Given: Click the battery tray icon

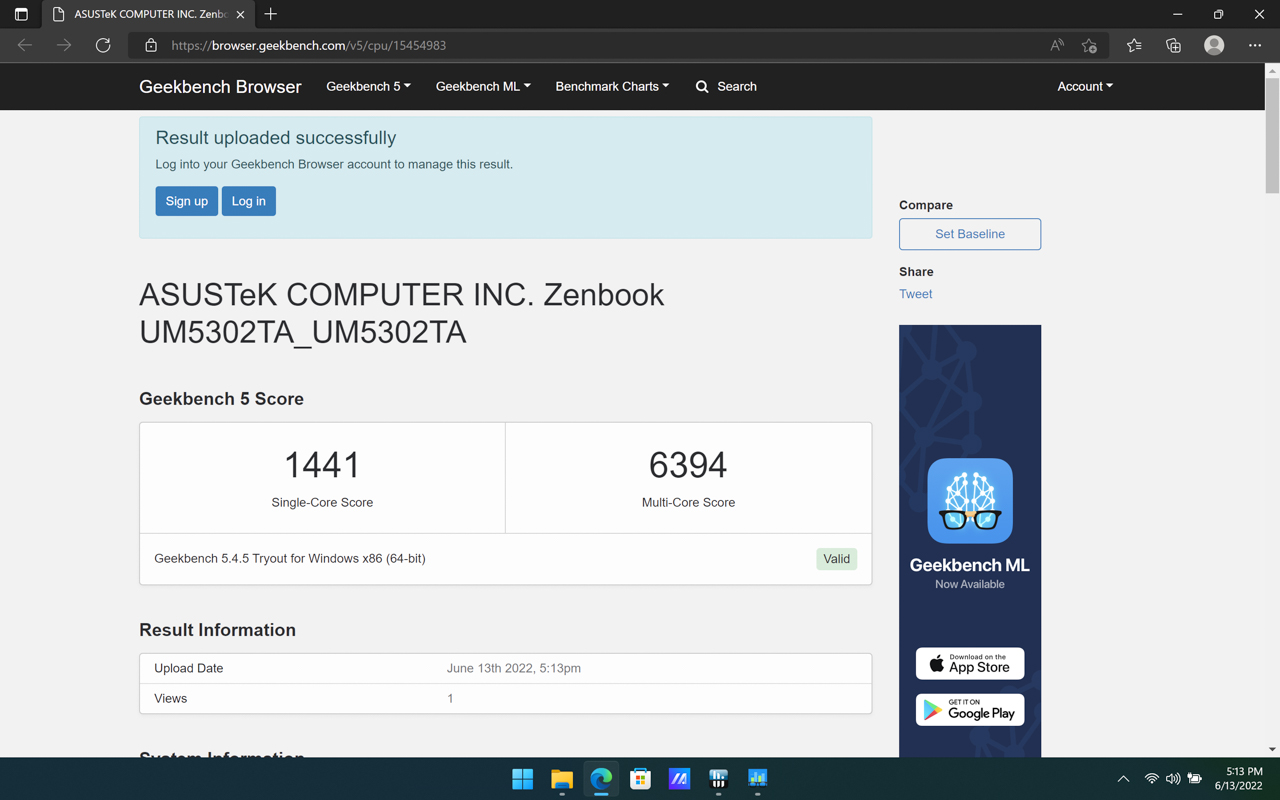Looking at the screenshot, I should coord(1195,779).
